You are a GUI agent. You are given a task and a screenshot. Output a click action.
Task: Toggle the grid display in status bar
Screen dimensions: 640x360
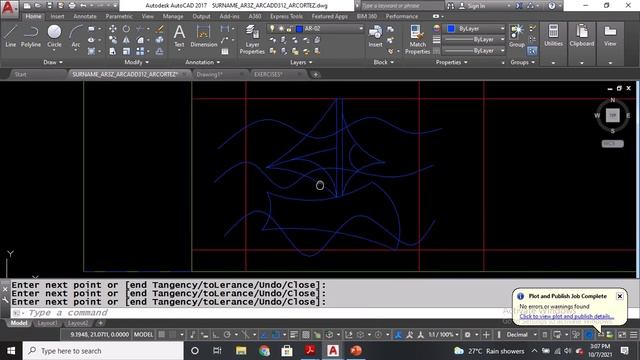tap(162, 335)
